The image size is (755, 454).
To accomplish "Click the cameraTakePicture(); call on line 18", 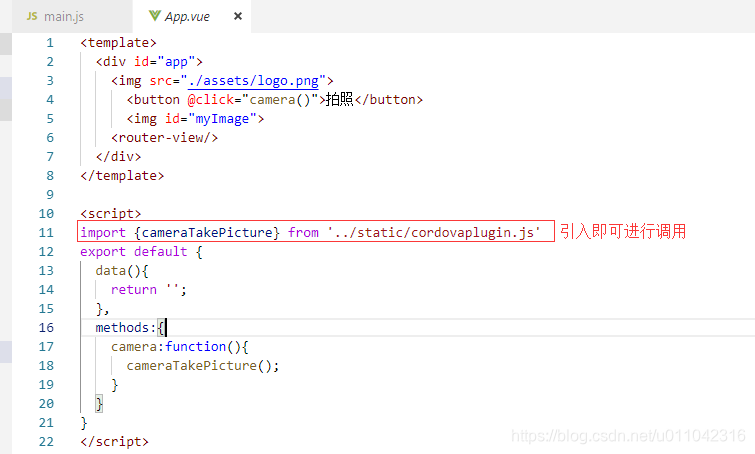I will click(x=203, y=365).
